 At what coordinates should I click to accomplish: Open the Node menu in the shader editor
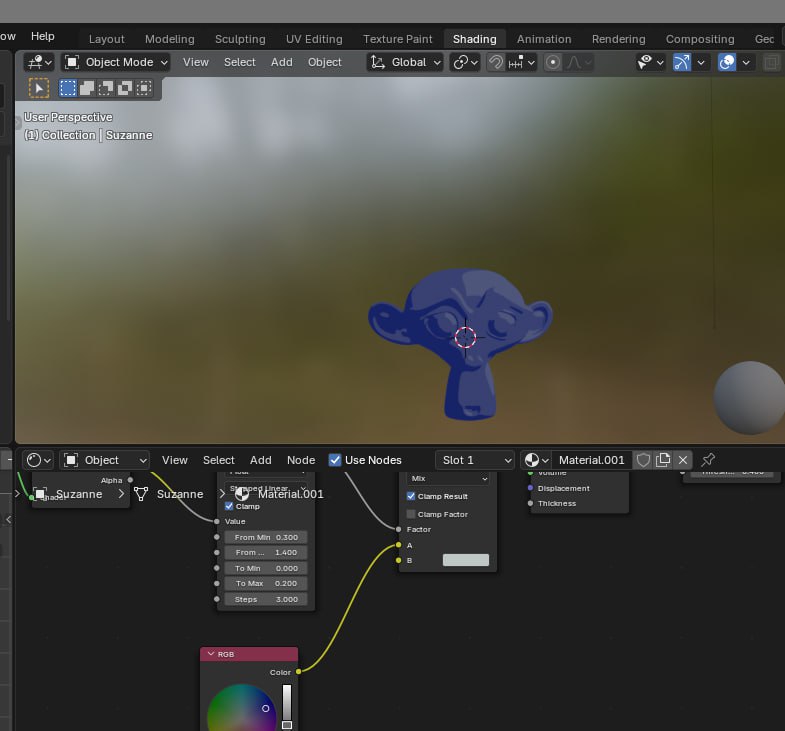click(301, 460)
